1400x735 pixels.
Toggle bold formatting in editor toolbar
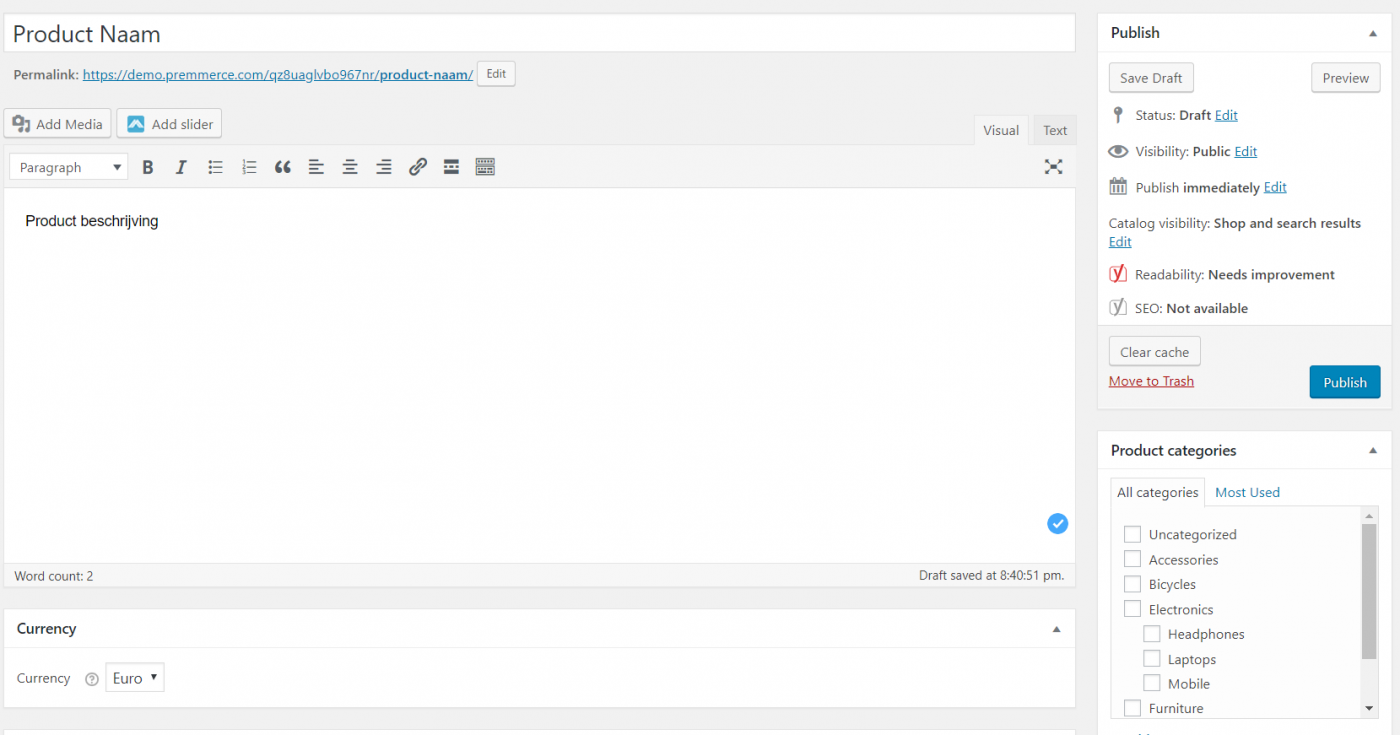pyautogui.click(x=148, y=167)
